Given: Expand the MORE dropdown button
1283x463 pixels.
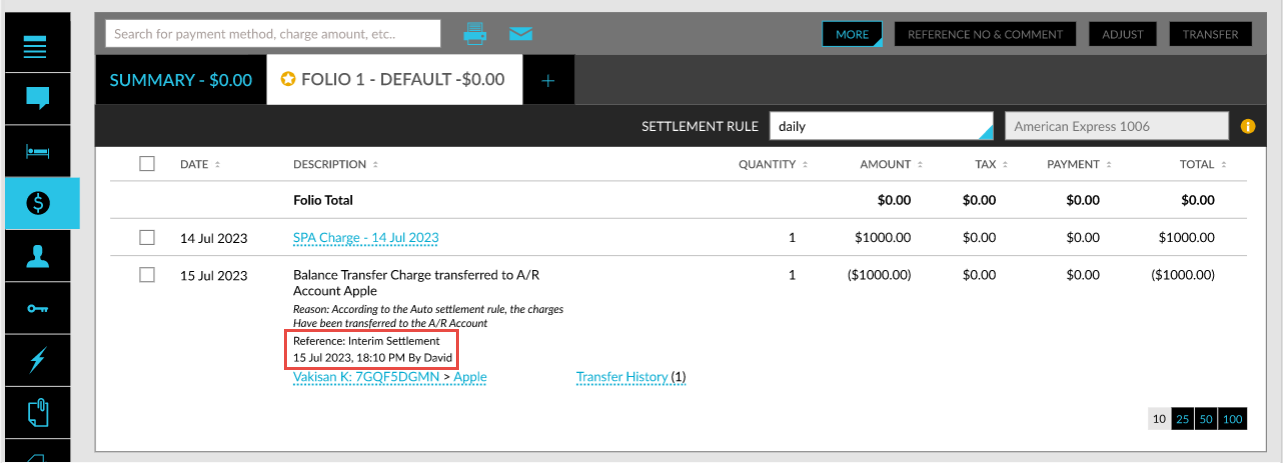Looking at the screenshot, I should tap(852, 34).
